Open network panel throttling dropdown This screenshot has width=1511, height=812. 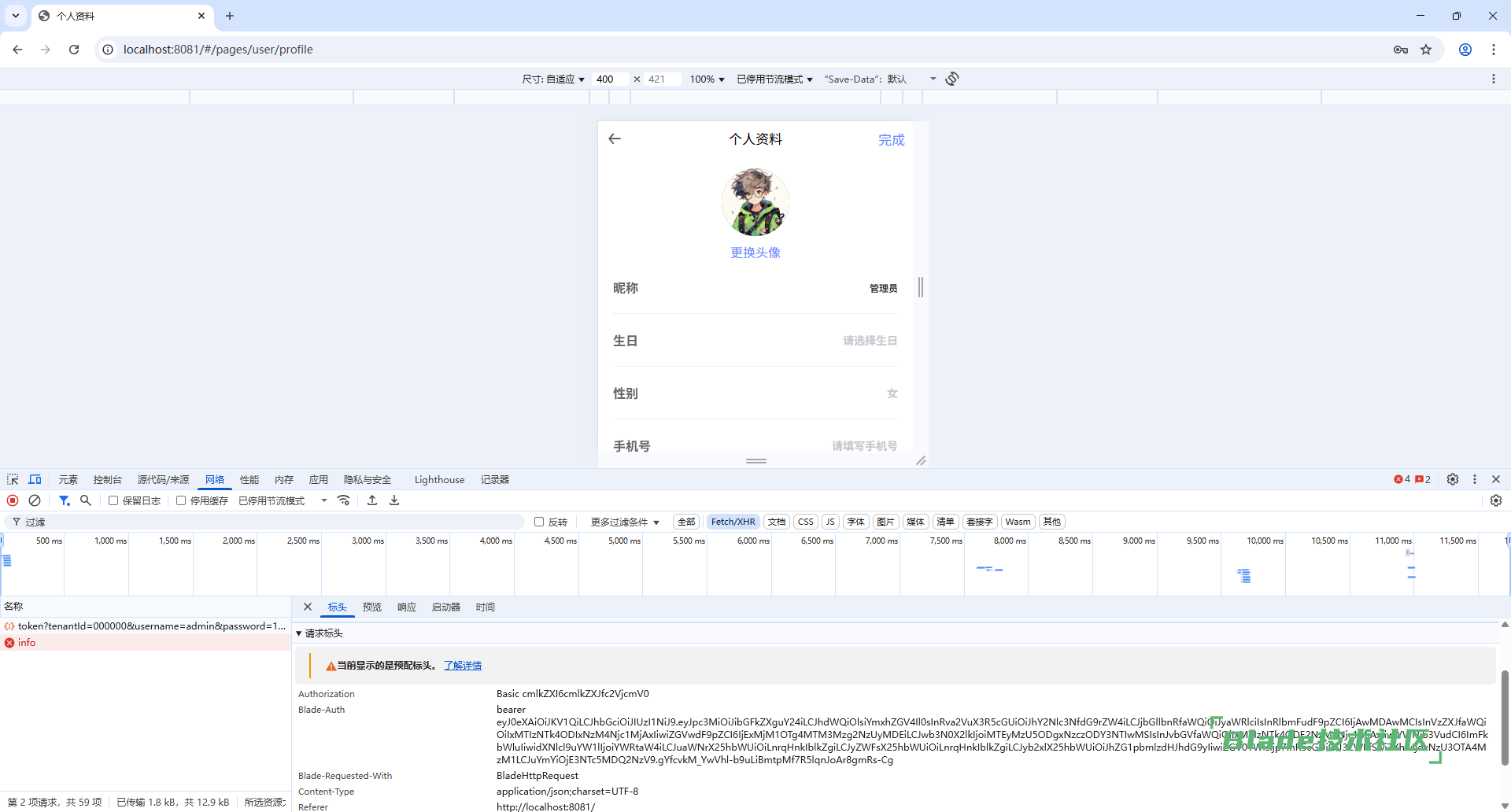coord(283,500)
